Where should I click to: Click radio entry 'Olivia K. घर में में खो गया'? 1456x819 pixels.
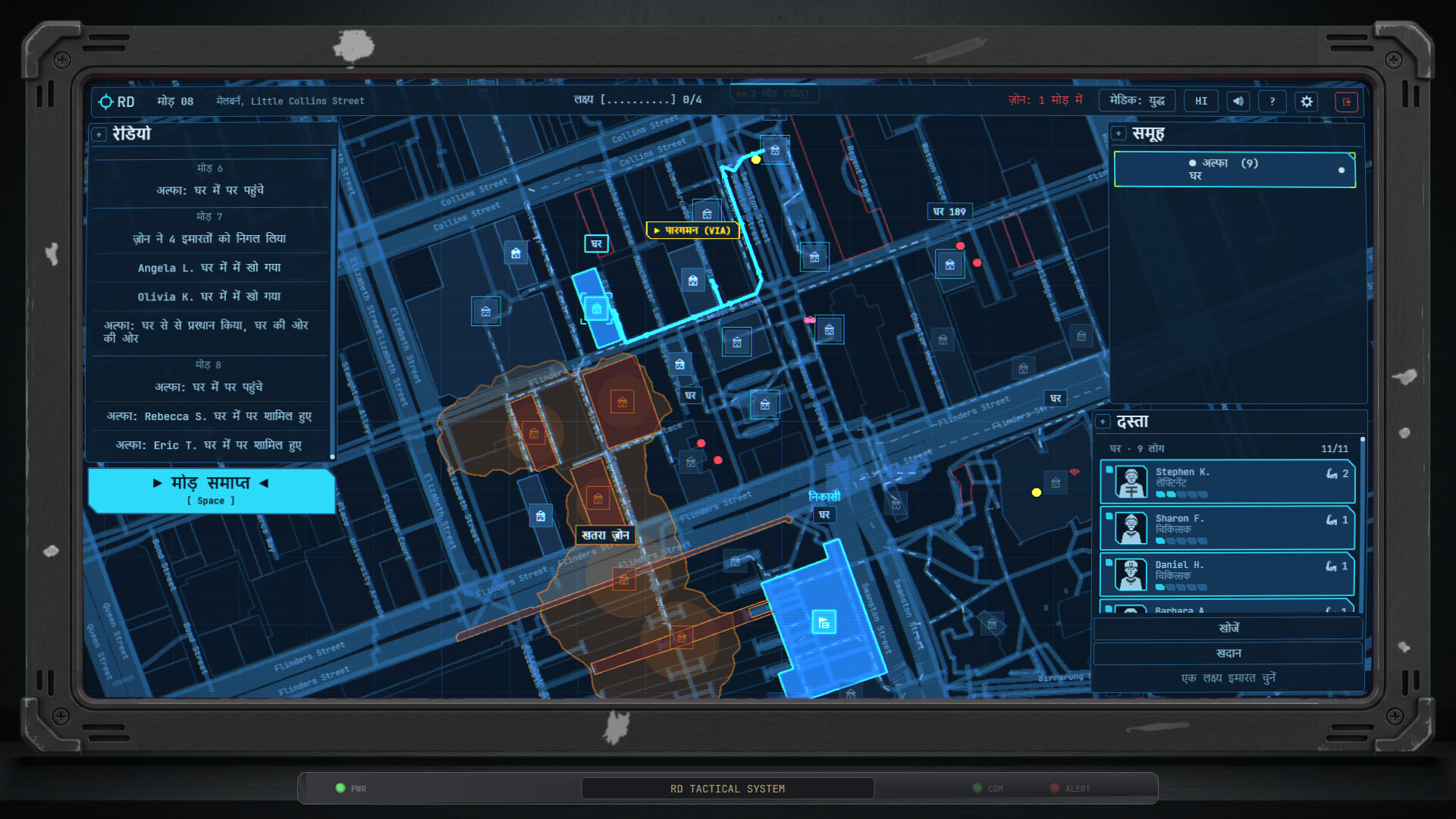(209, 297)
